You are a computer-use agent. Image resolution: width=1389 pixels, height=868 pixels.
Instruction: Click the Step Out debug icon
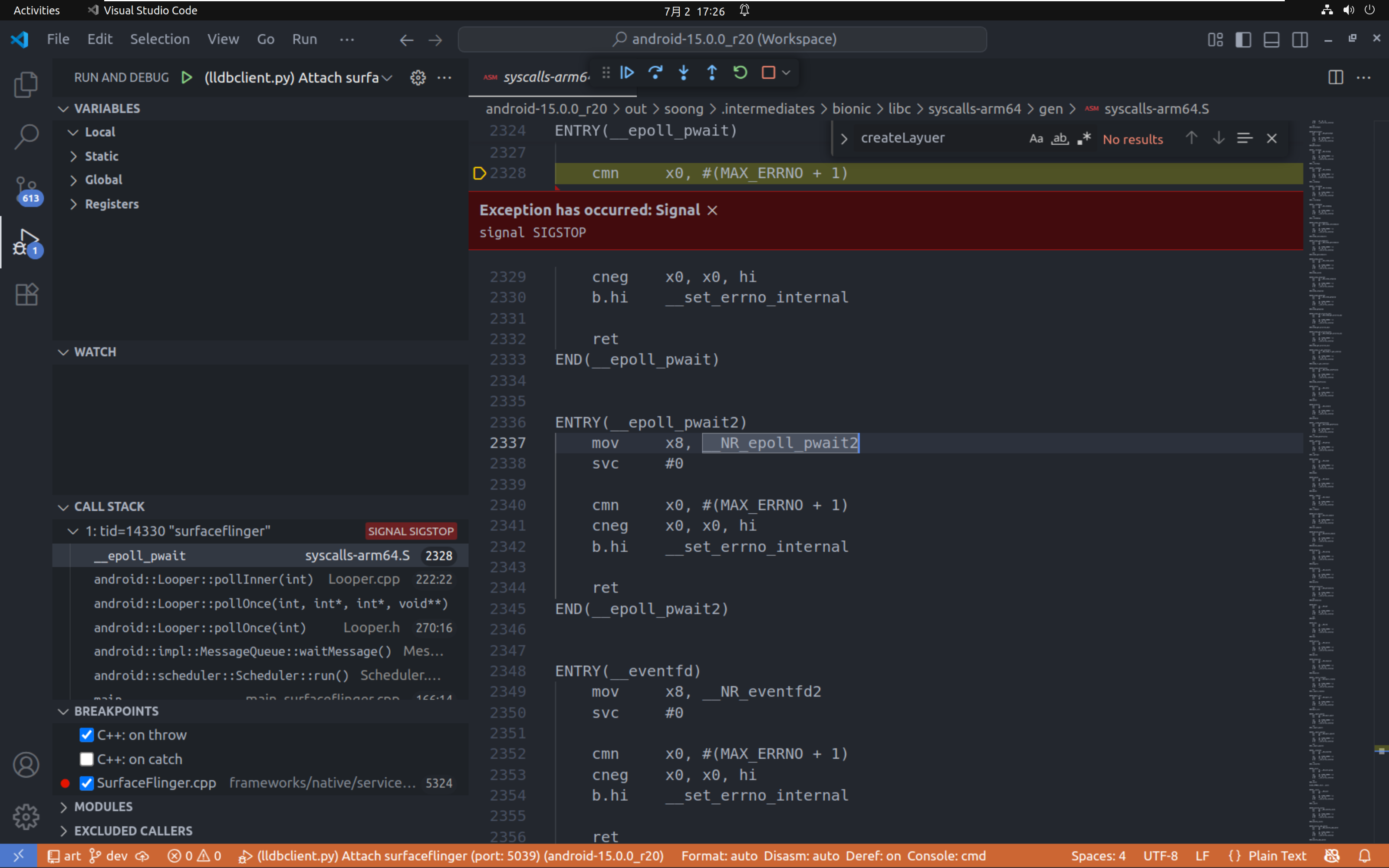click(712, 73)
